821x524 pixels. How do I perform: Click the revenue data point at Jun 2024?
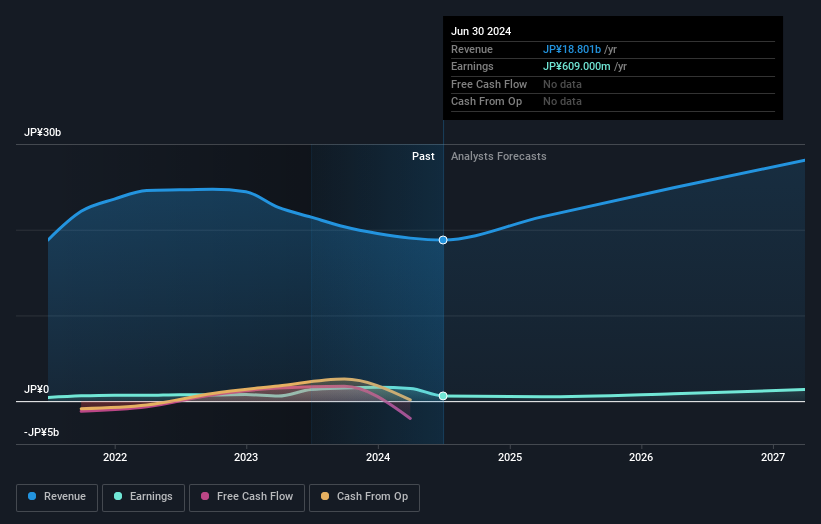click(x=443, y=240)
